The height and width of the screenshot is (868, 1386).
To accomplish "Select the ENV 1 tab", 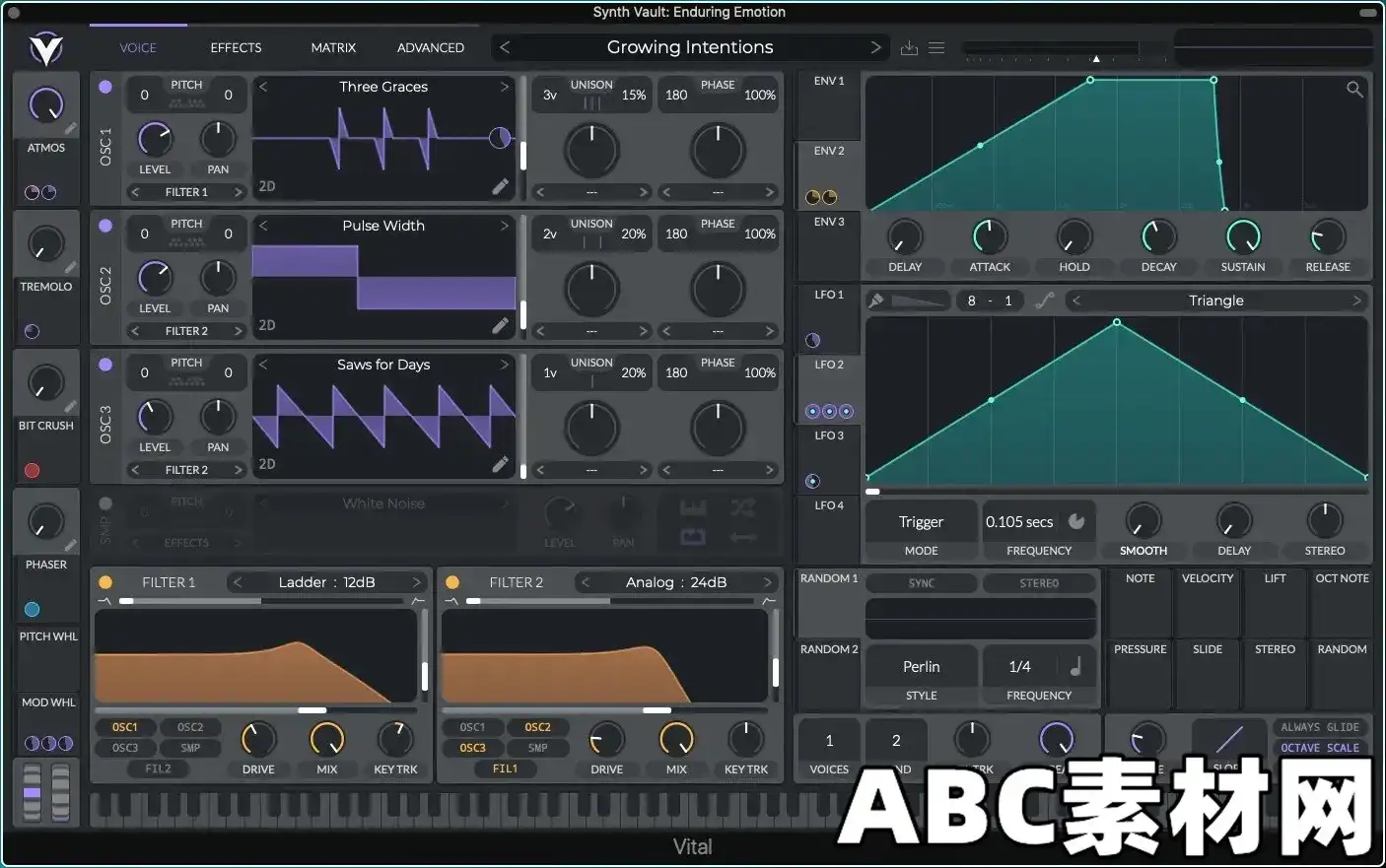I will point(829,104).
